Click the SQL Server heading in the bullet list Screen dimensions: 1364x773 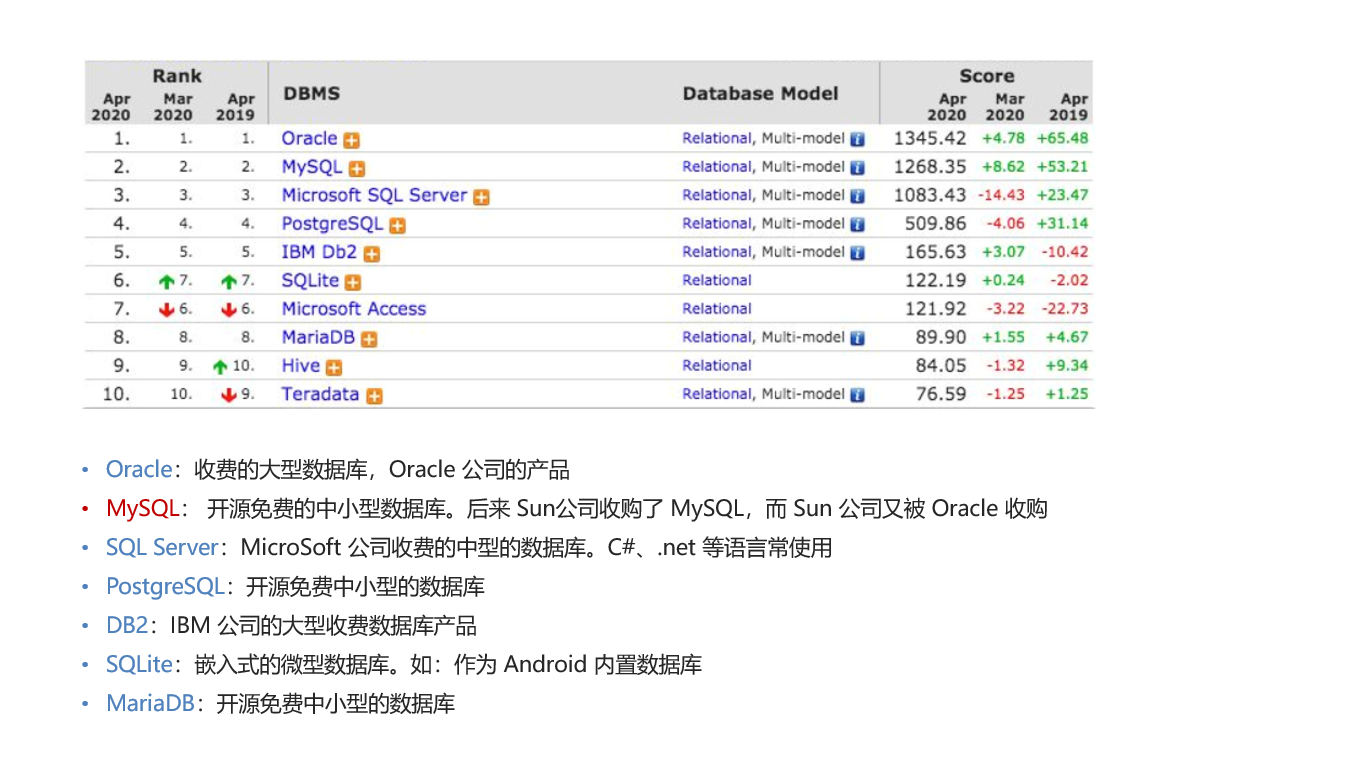click(x=161, y=547)
